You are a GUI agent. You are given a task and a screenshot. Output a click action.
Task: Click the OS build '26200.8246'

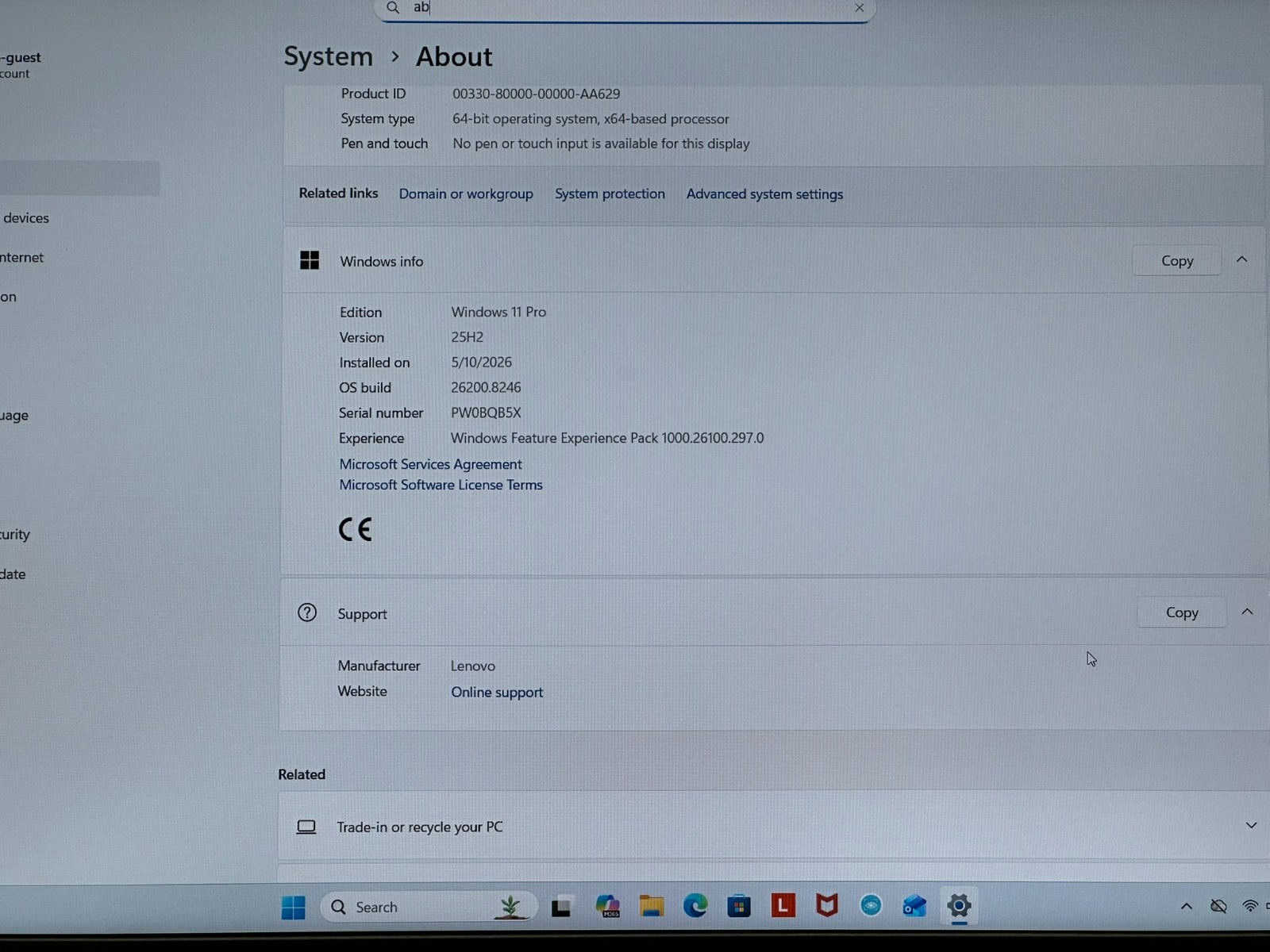pos(486,388)
